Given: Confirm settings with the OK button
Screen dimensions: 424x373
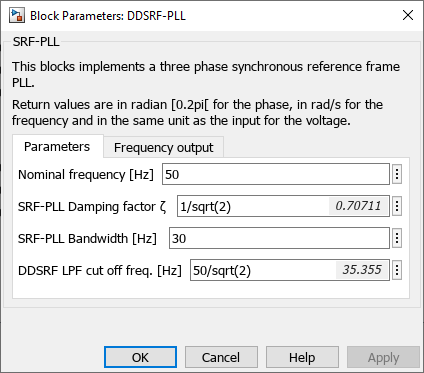Looking at the screenshot, I should click(x=140, y=357).
